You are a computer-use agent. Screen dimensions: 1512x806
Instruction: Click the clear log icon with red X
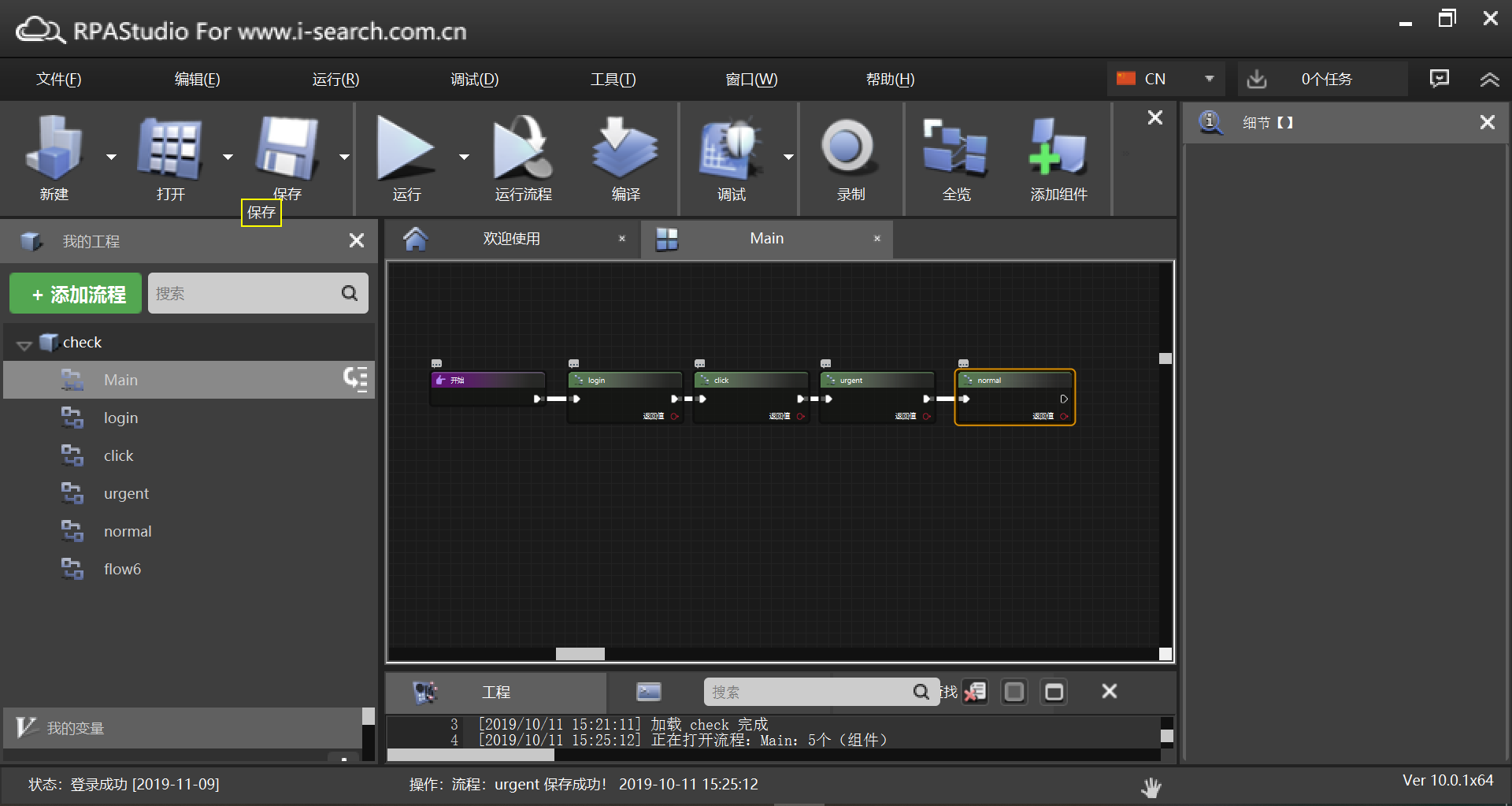click(975, 692)
